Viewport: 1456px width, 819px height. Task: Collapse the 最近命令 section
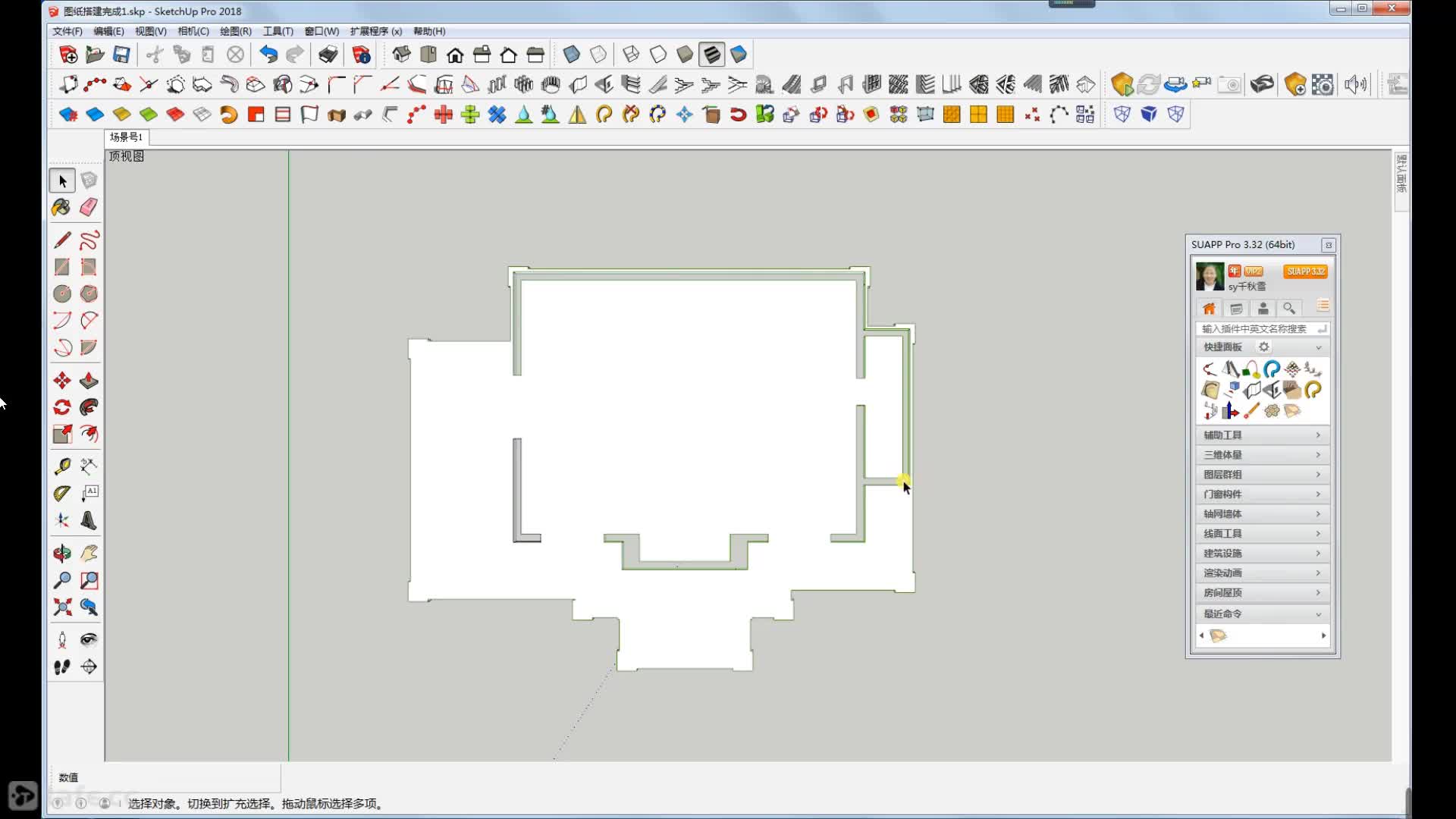(1263, 613)
